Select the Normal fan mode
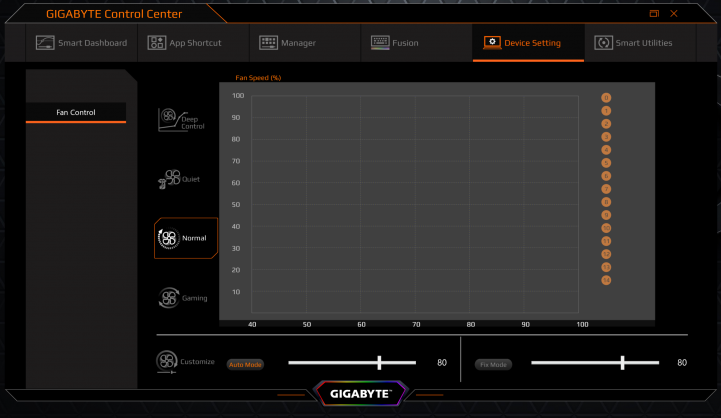 click(186, 238)
